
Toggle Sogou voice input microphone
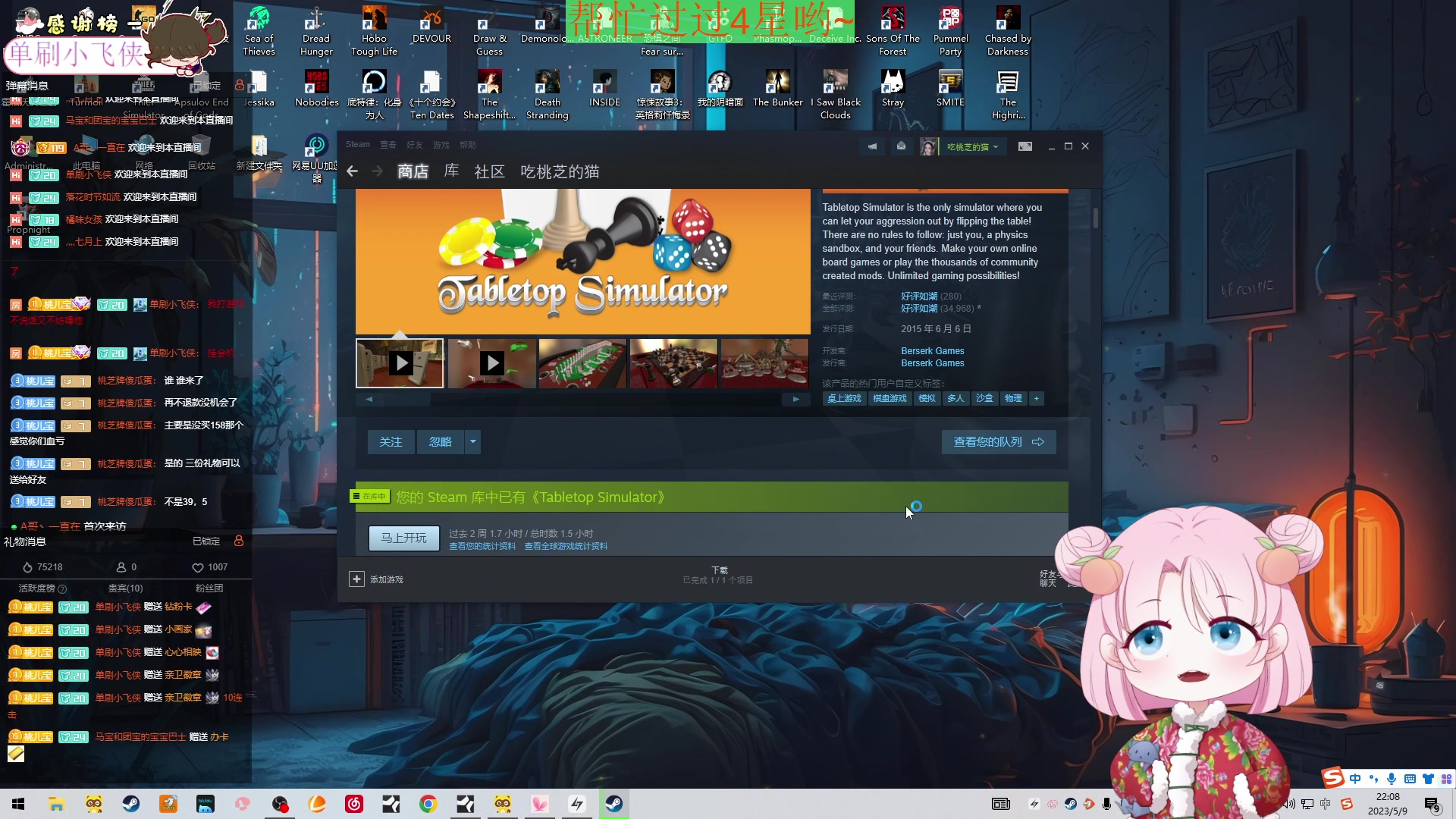tap(1392, 779)
